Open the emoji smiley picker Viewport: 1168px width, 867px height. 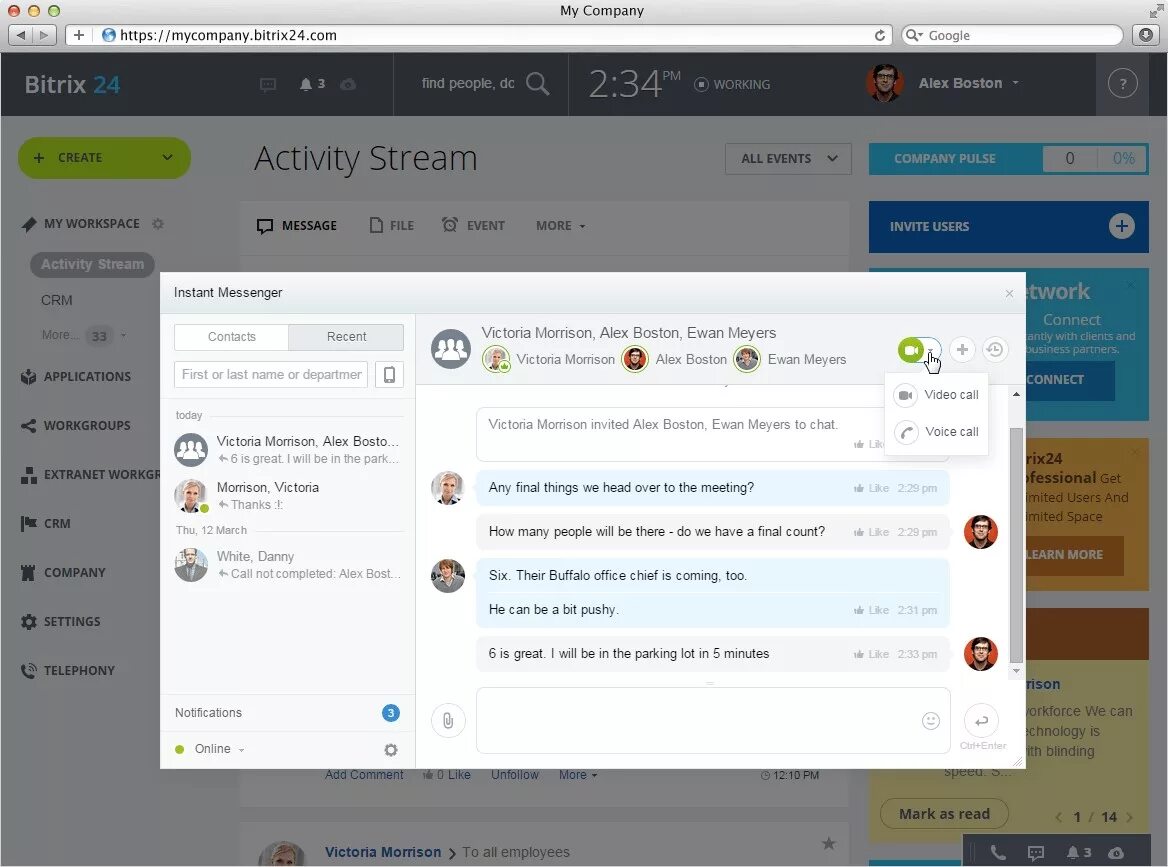[x=930, y=720]
